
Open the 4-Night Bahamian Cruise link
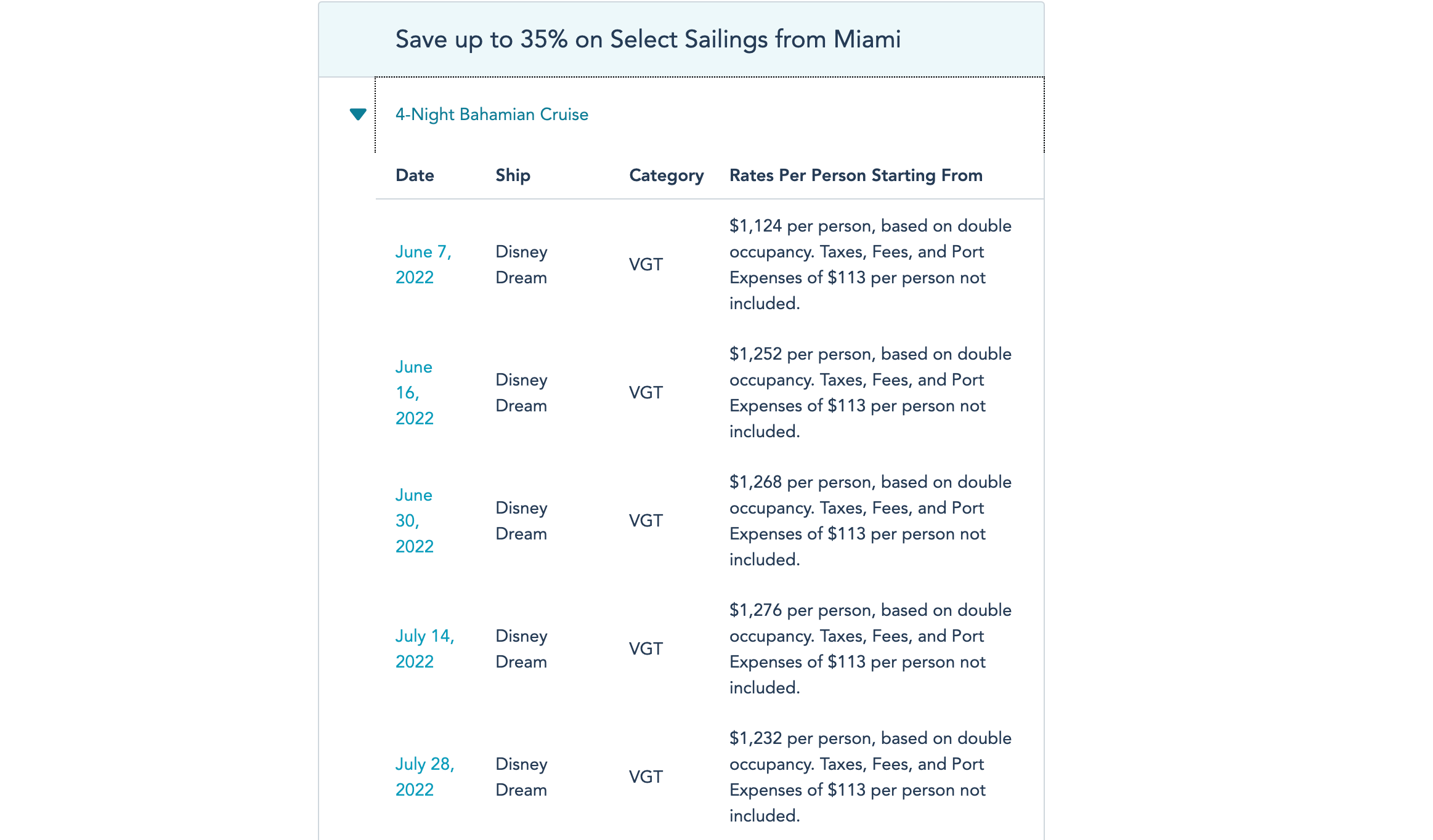(x=492, y=115)
